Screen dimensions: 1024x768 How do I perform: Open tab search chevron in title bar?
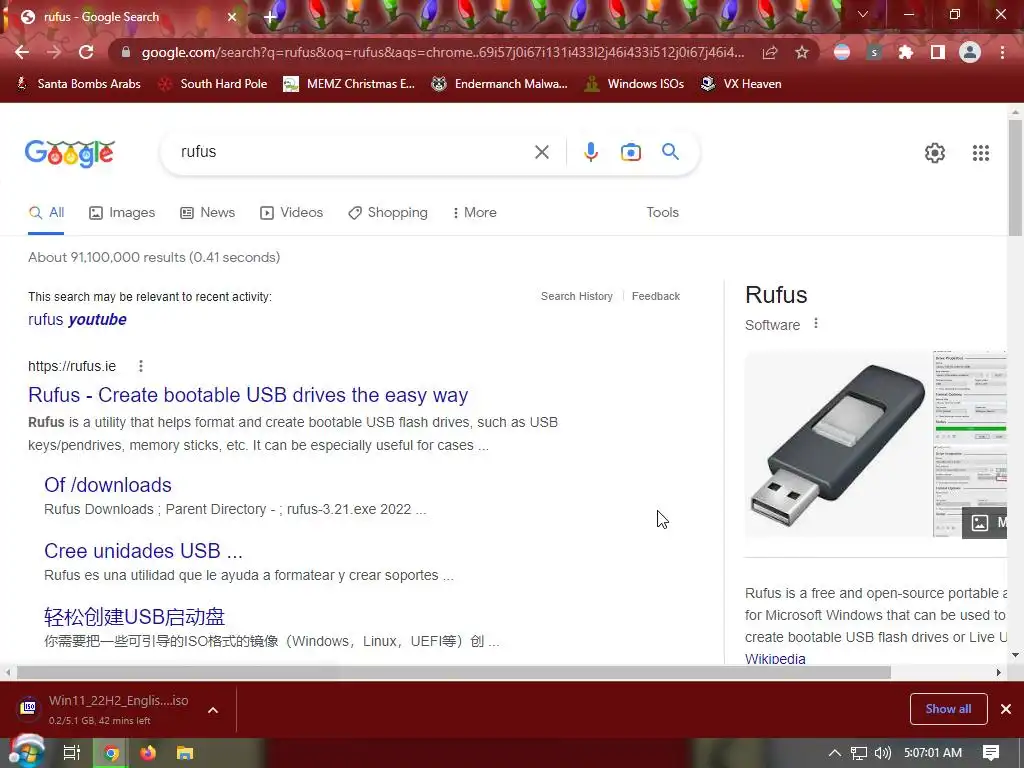tap(863, 14)
